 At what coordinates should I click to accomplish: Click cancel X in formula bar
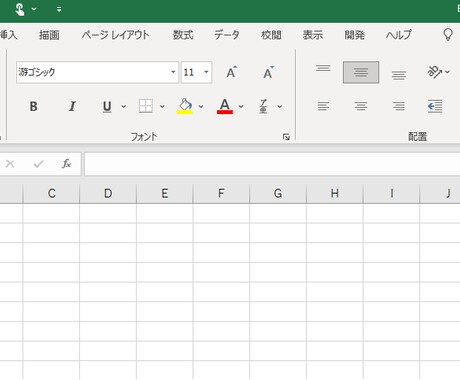[x=10, y=164]
